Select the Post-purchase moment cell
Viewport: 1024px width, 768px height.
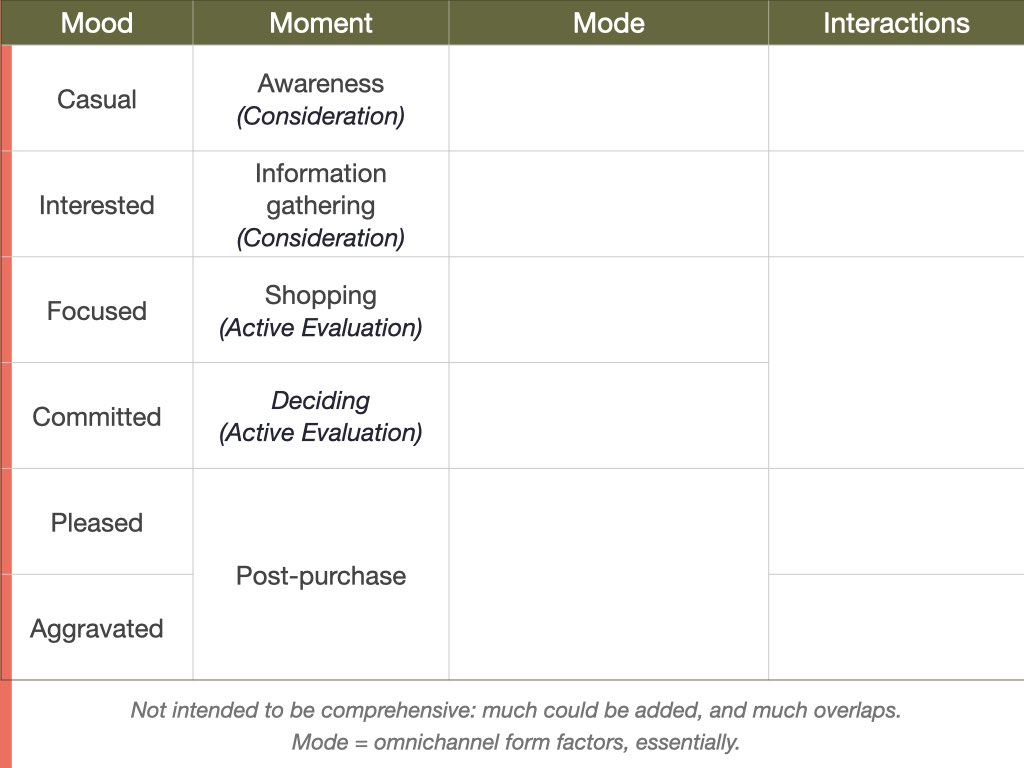[x=321, y=575]
